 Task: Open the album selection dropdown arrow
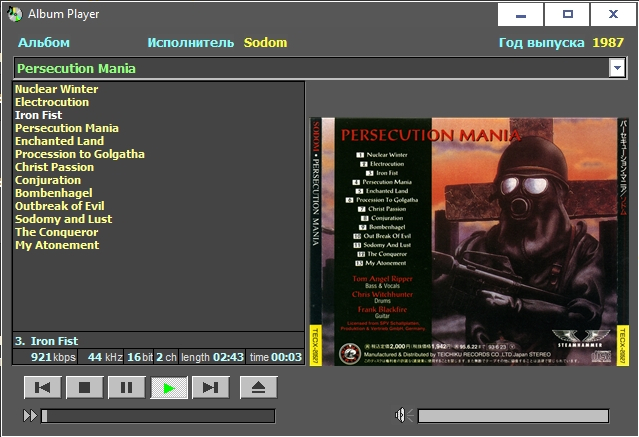coord(617,68)
